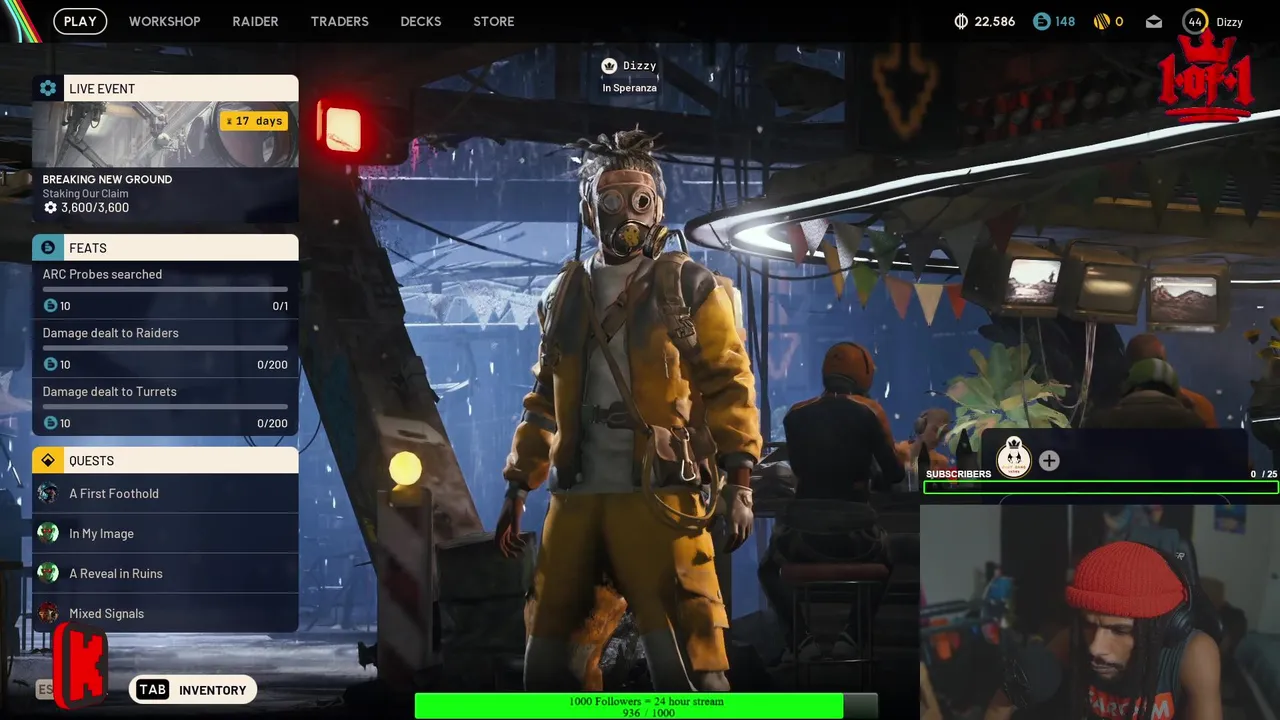Click the A First Foothold trader portrait

[48, 493]
